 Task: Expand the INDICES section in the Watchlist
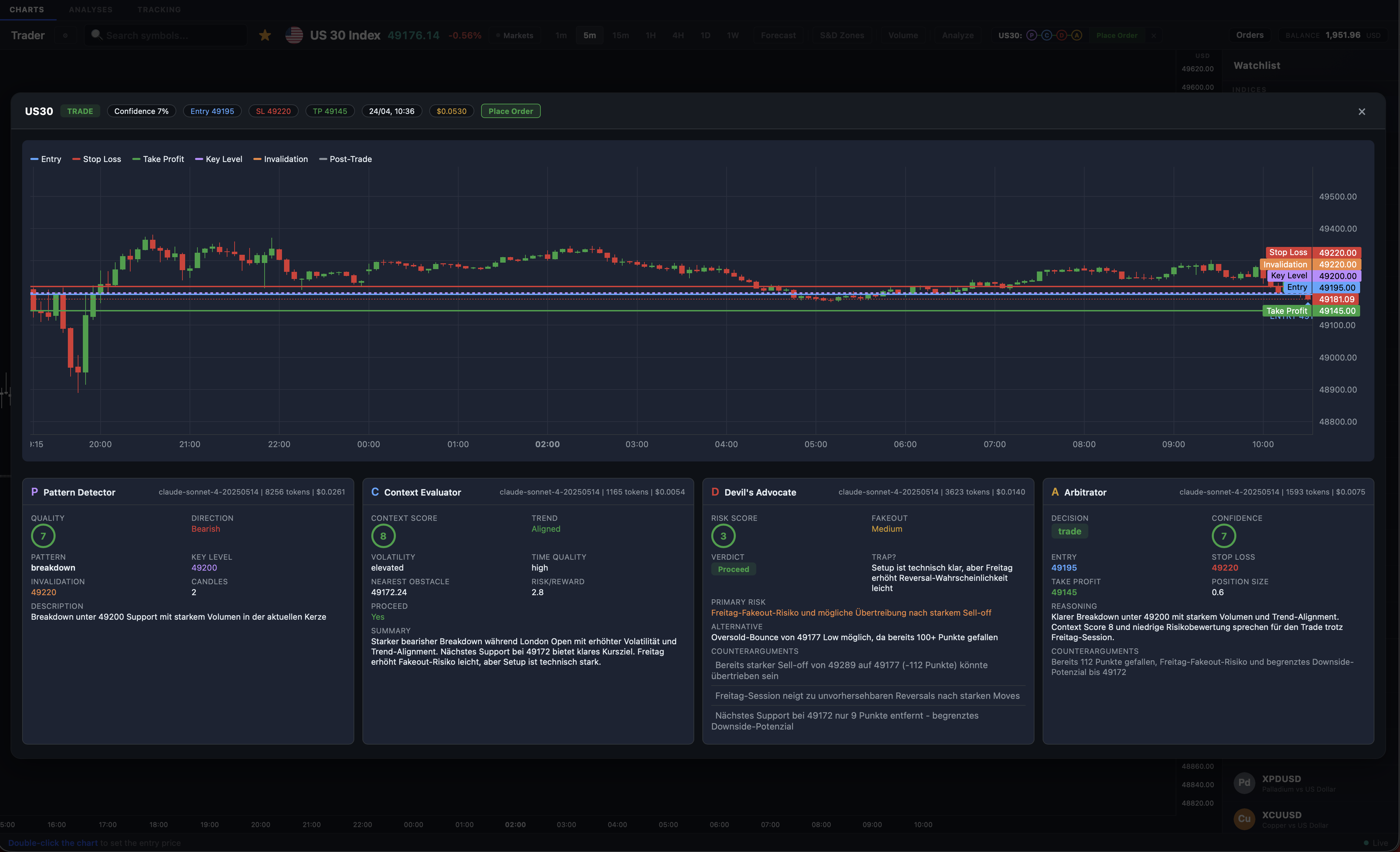[1249, 89]
